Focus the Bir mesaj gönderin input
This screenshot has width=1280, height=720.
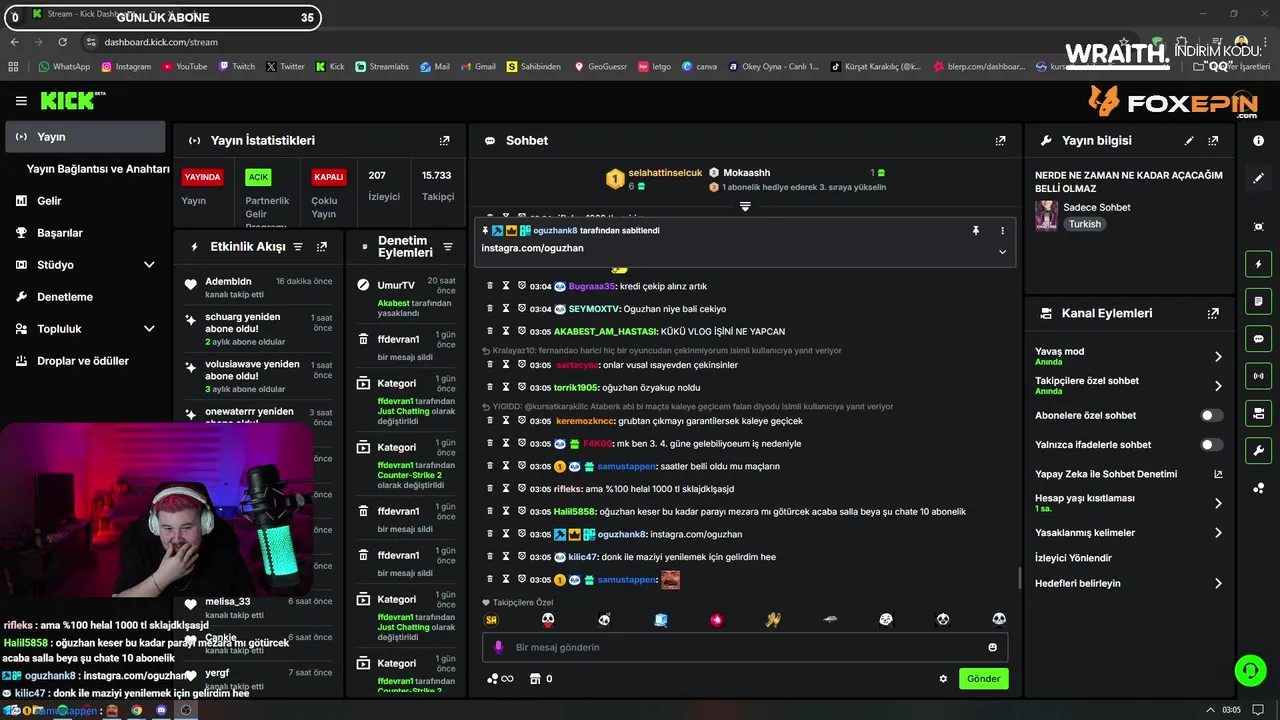[x=745, y=647]
